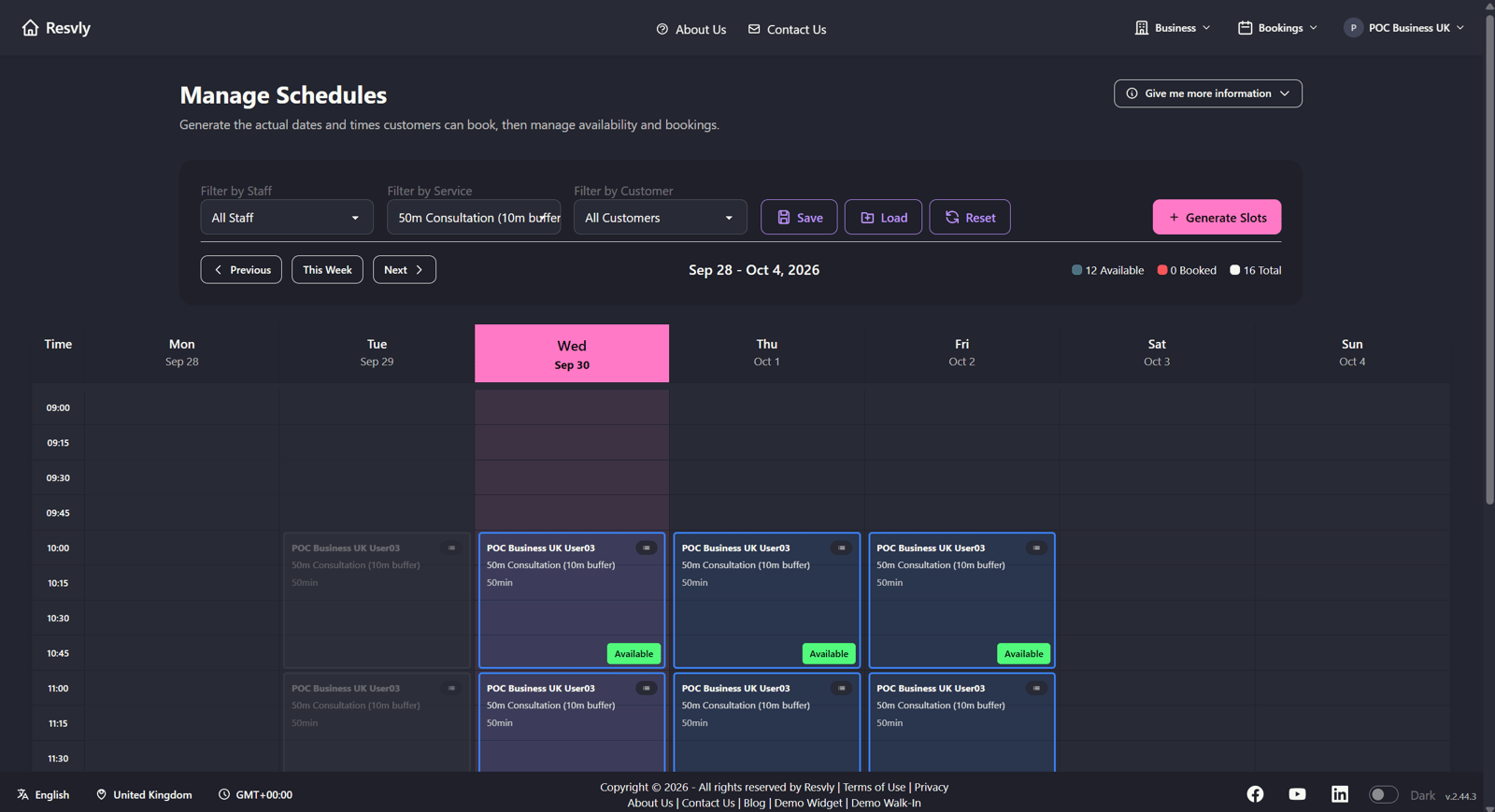This screenshot has width=1495, height=812.
Task: Click the GMT+00:00 clock icon
Action: click(224, 795)
